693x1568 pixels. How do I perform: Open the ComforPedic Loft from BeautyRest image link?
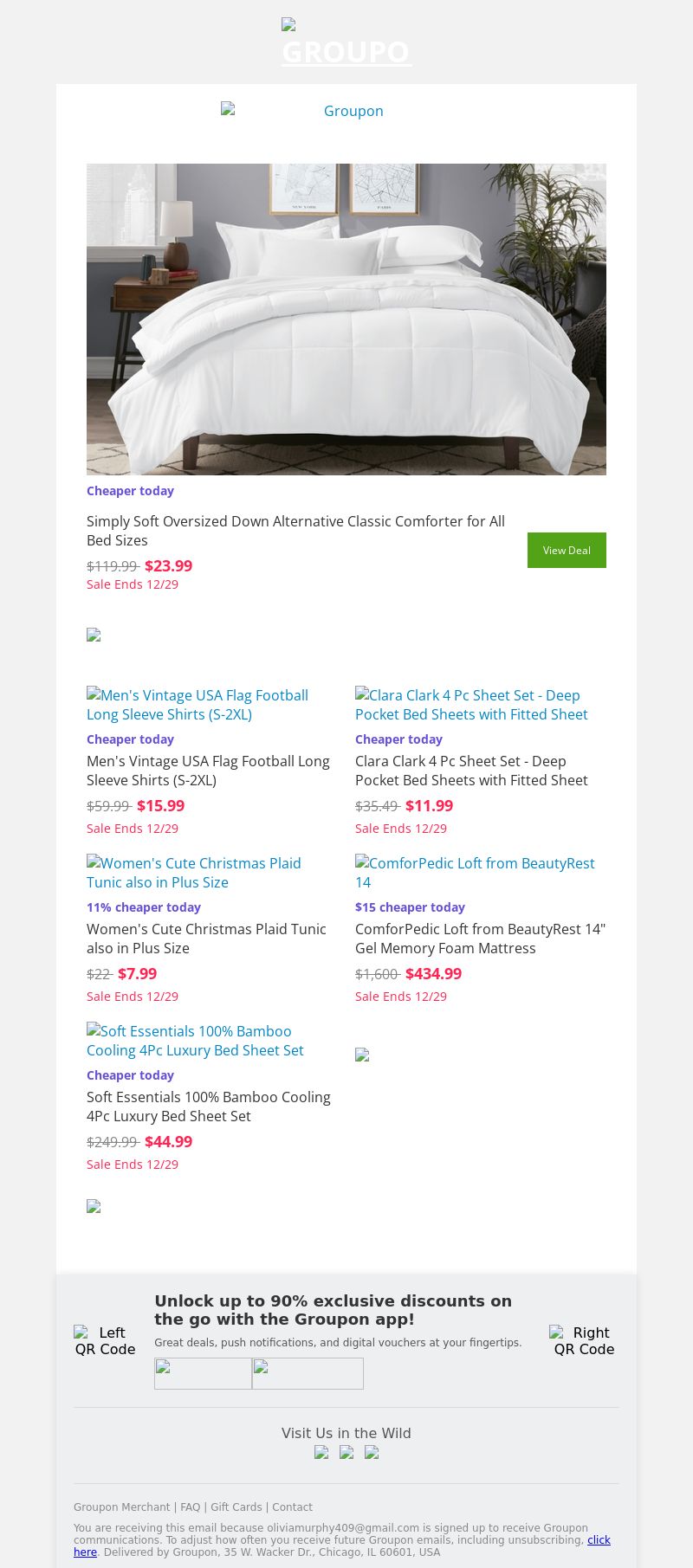pyautogui.click(x=475, y=873)
